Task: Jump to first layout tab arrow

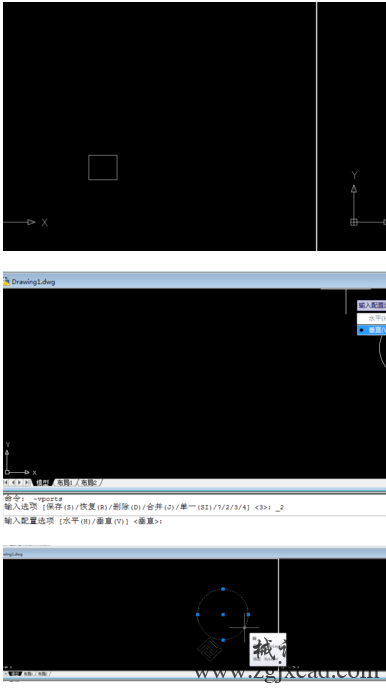Action: click(7, 483)
